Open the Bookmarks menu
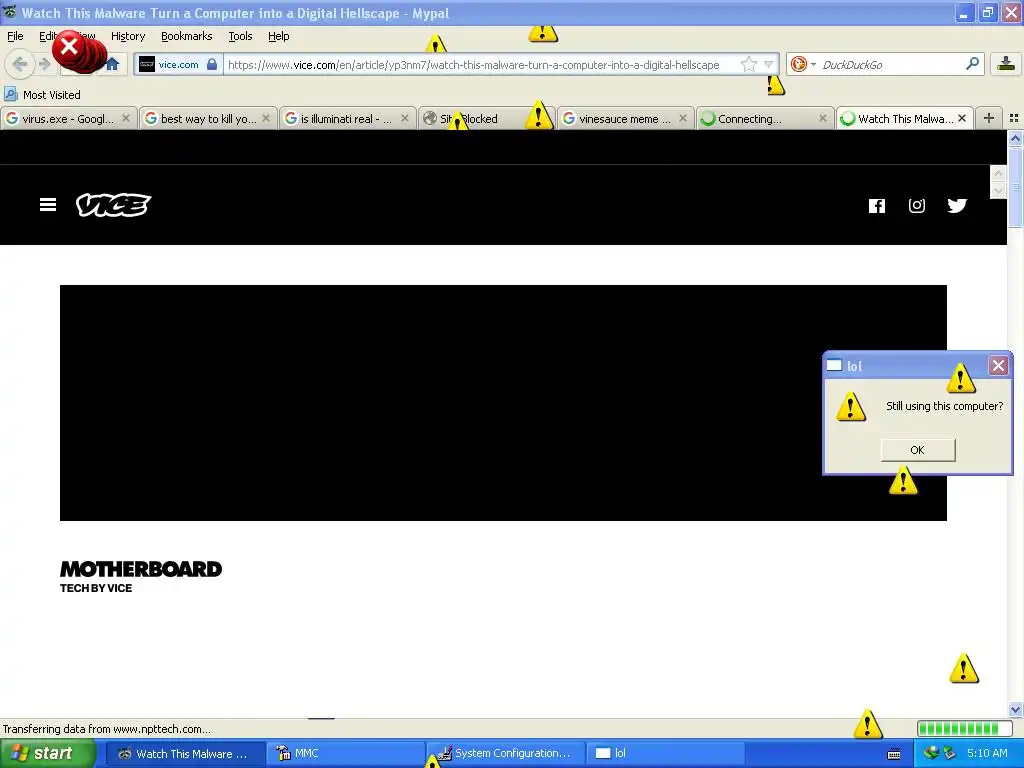1024x768 pixels. (187, 36)
